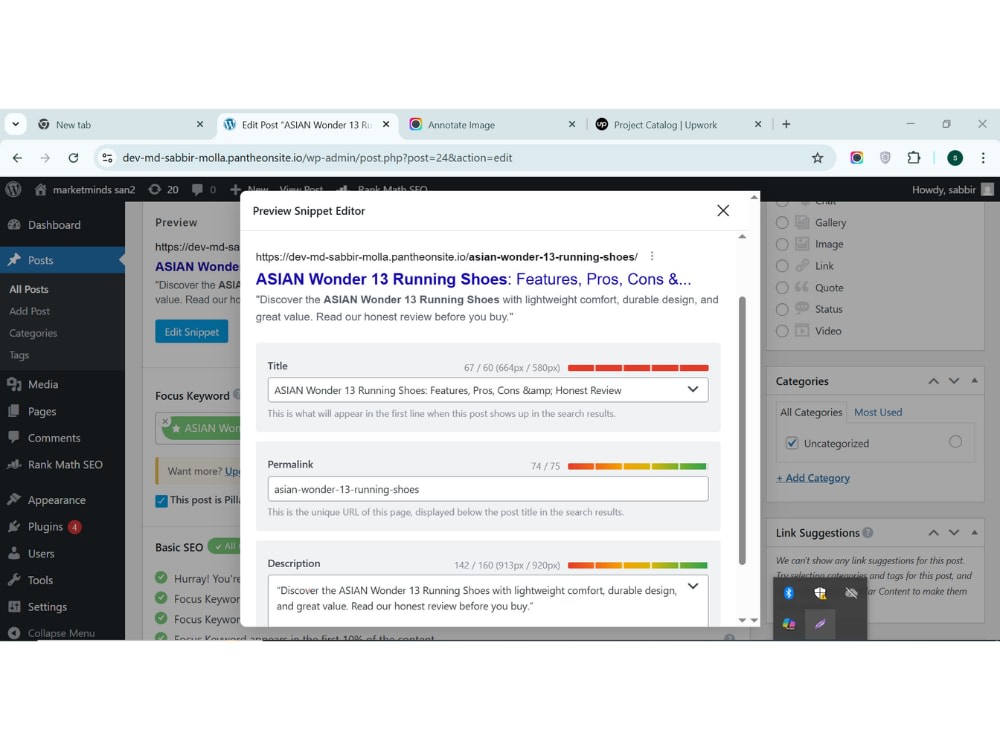Click the Permalink length progress bar
Image resolution: width=1000 pixels, height=750 pixels.
coord(638,466)
